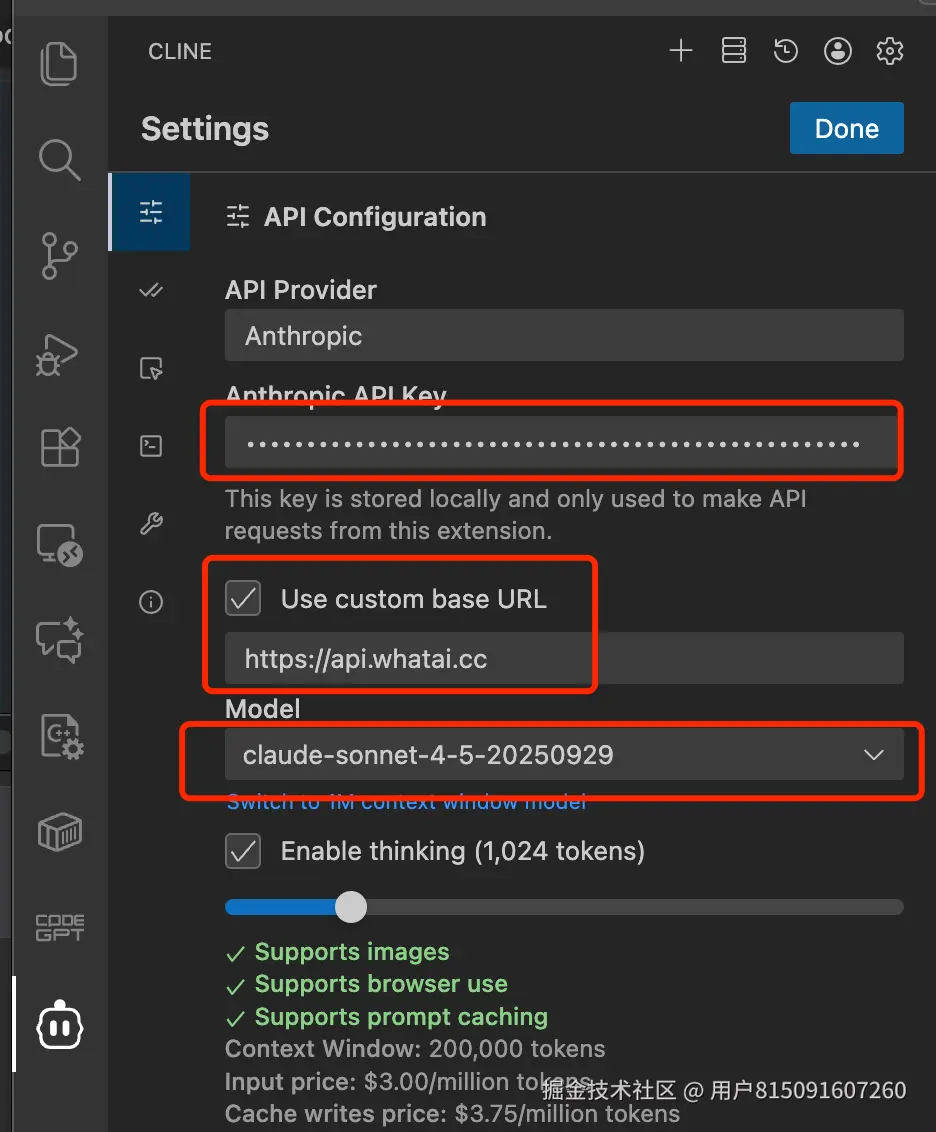Click the Done button
Viewport: 936px width, 1132px height.
coord(846,128)
